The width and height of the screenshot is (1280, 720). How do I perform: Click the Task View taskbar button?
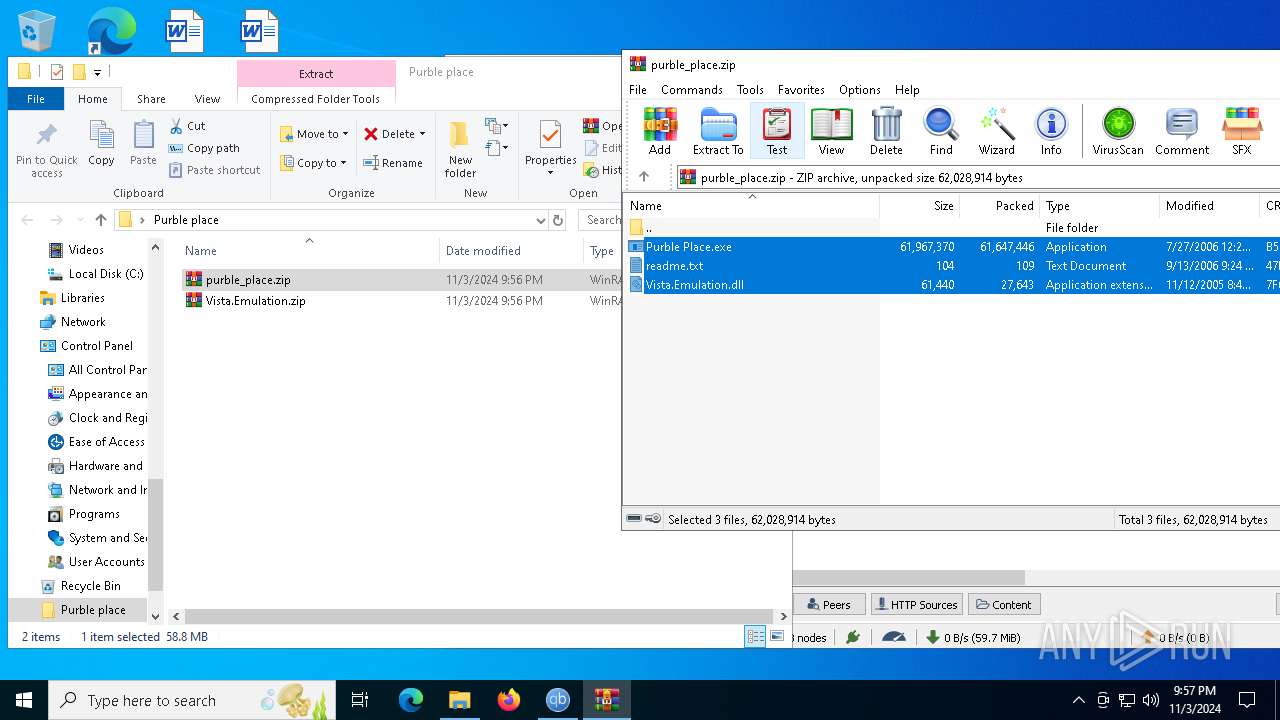coord(360,700)
